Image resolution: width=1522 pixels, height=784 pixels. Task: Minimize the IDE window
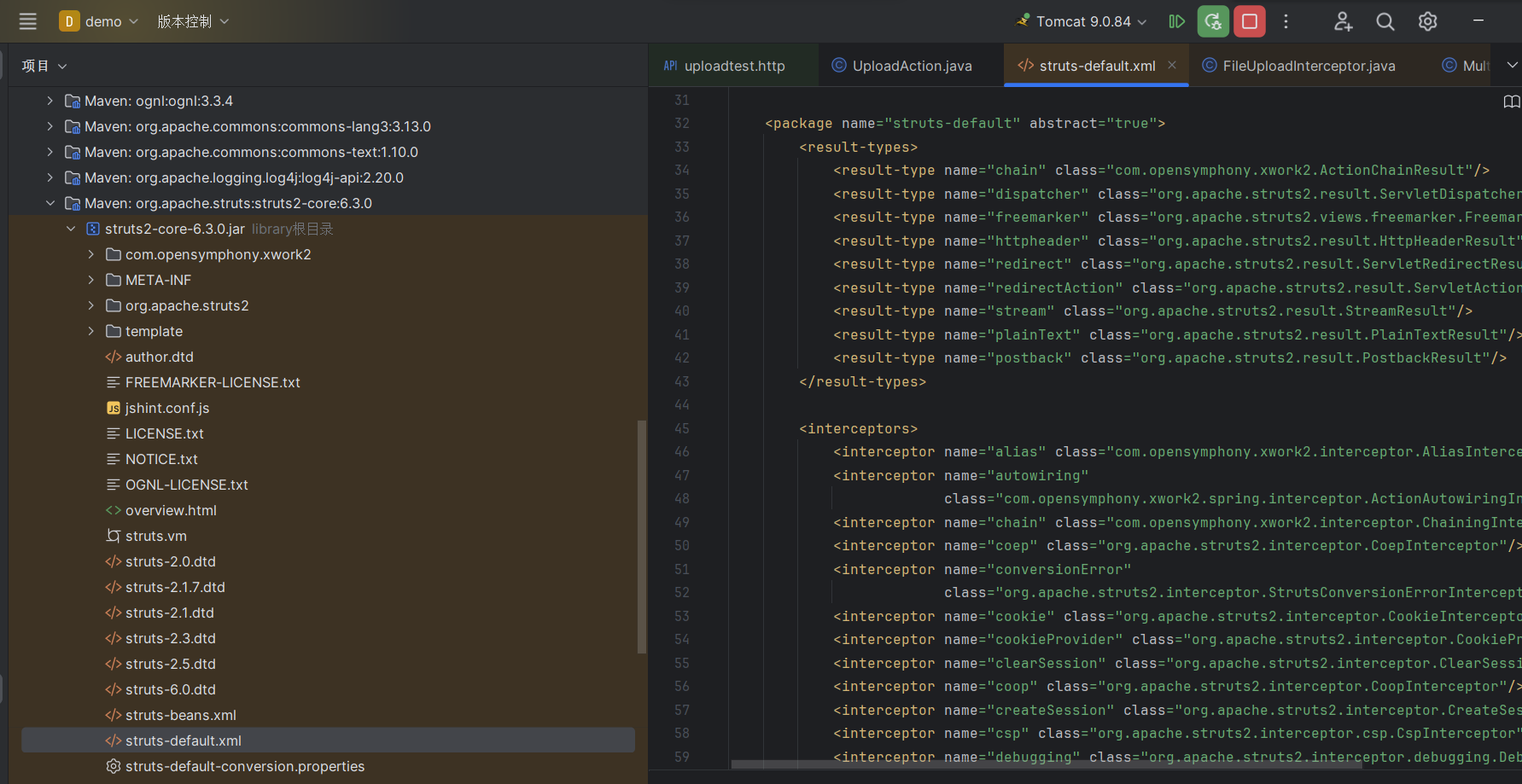point(1478,20)
